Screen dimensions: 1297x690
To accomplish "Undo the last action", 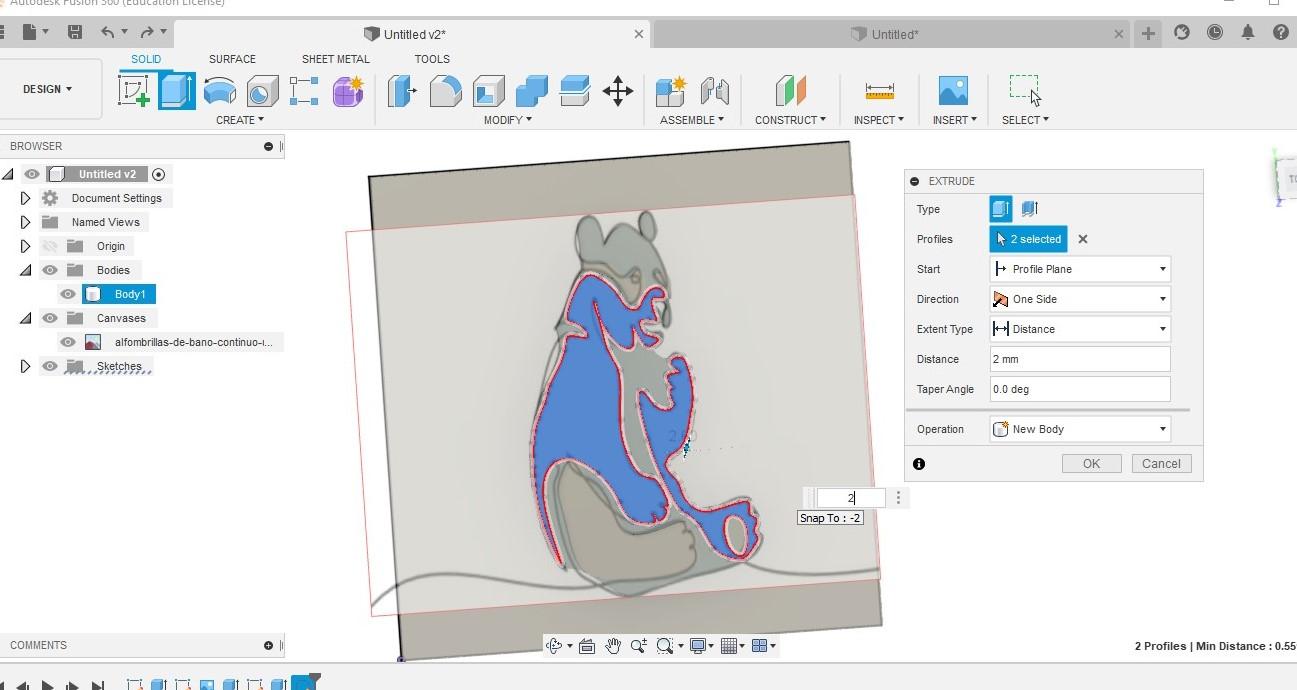I will pyautogui.click(x=107, y=33).
